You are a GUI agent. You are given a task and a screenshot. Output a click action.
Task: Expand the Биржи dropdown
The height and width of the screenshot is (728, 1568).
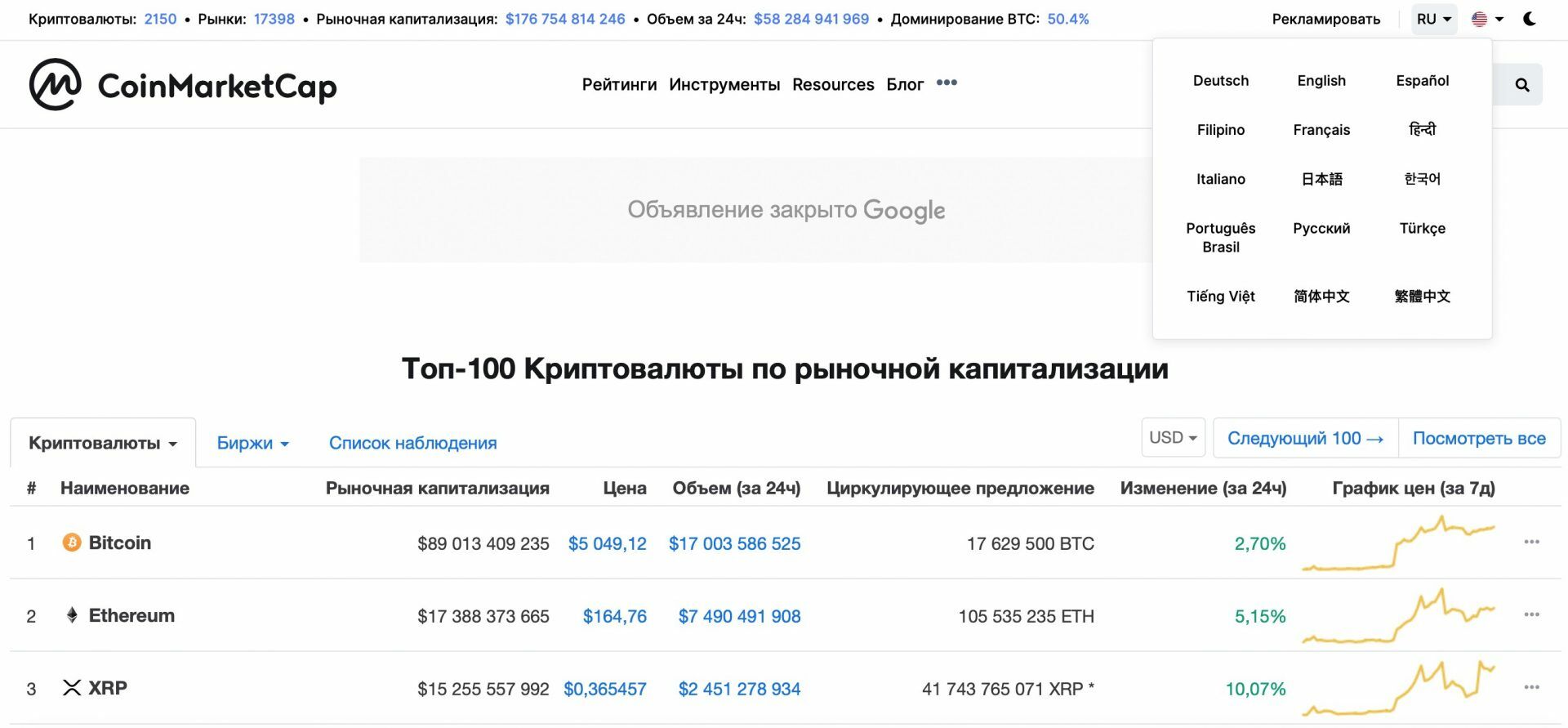(x=252, y=443)
